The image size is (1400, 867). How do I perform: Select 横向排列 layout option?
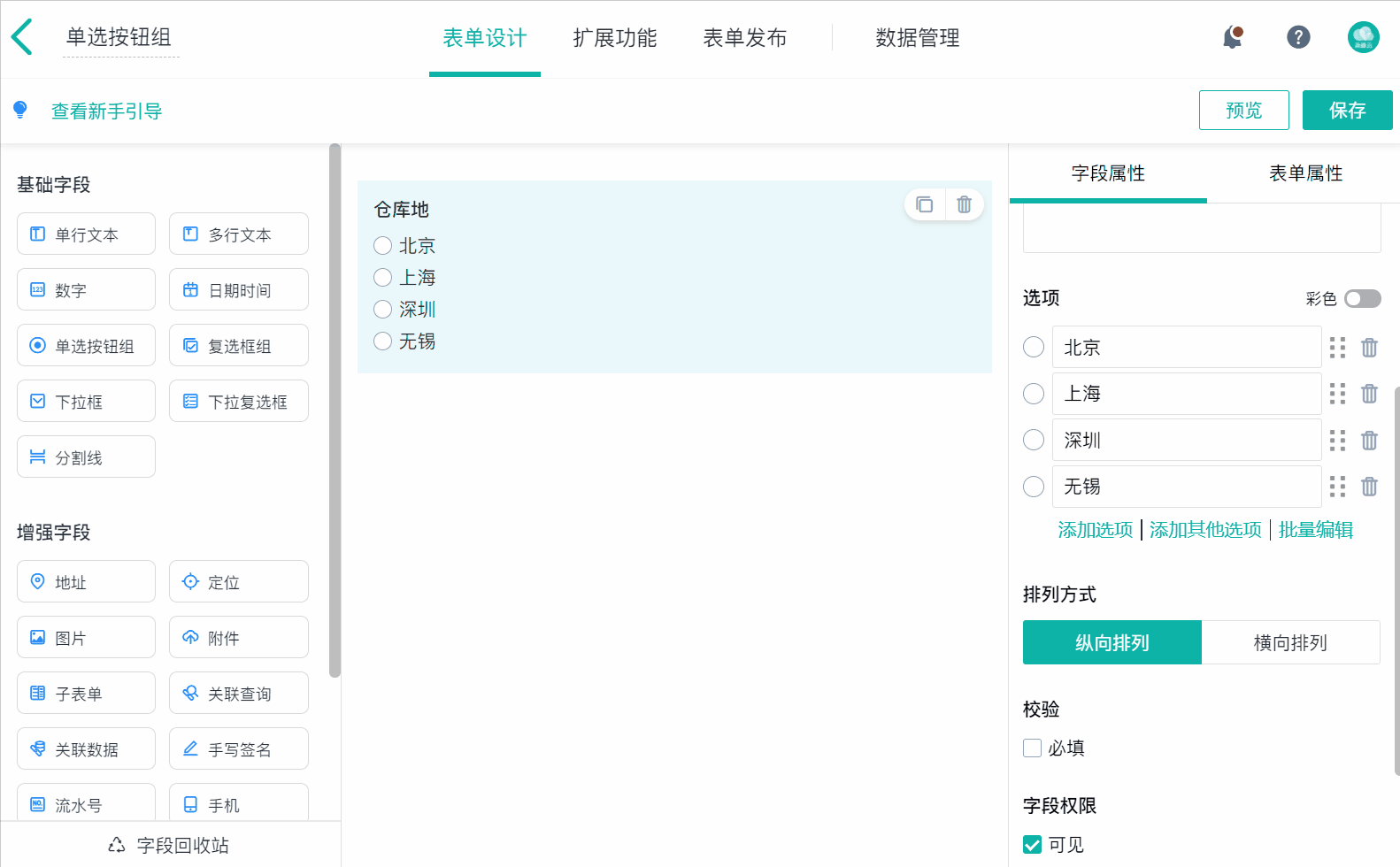click(x=1290, y=642)
